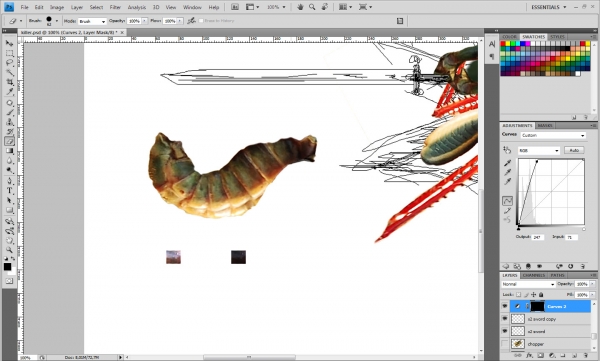Hide the Curves 2 layer

coord(505,306)
